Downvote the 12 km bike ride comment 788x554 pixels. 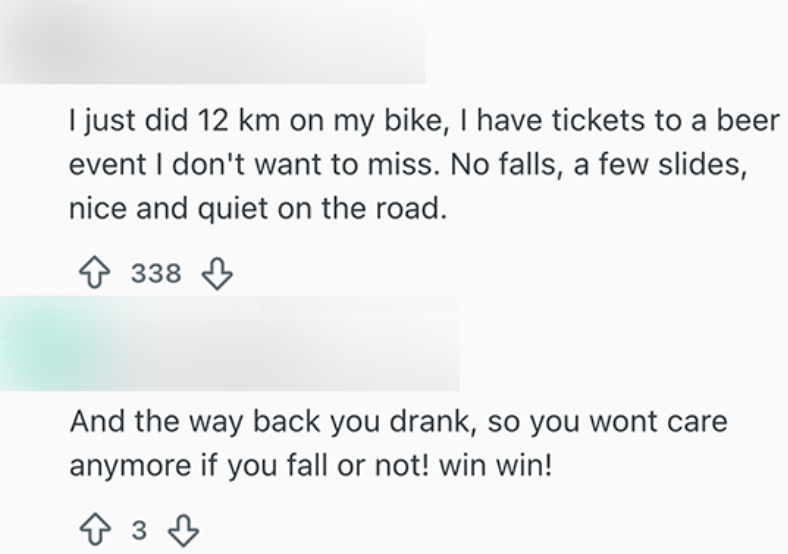pyautogui.click(x=217, y=273)
